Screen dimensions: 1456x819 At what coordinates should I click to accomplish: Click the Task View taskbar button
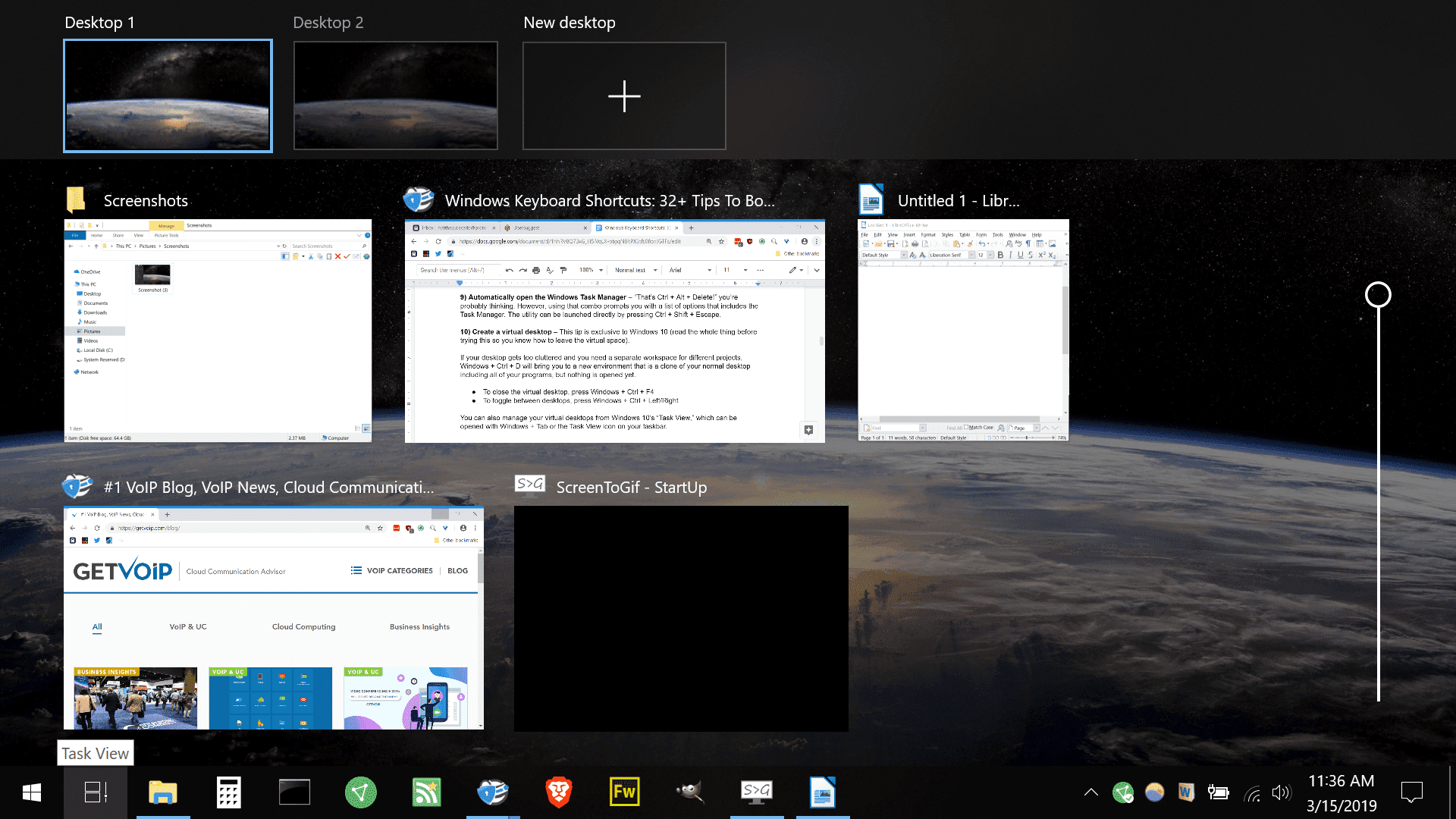coord(96,792)
